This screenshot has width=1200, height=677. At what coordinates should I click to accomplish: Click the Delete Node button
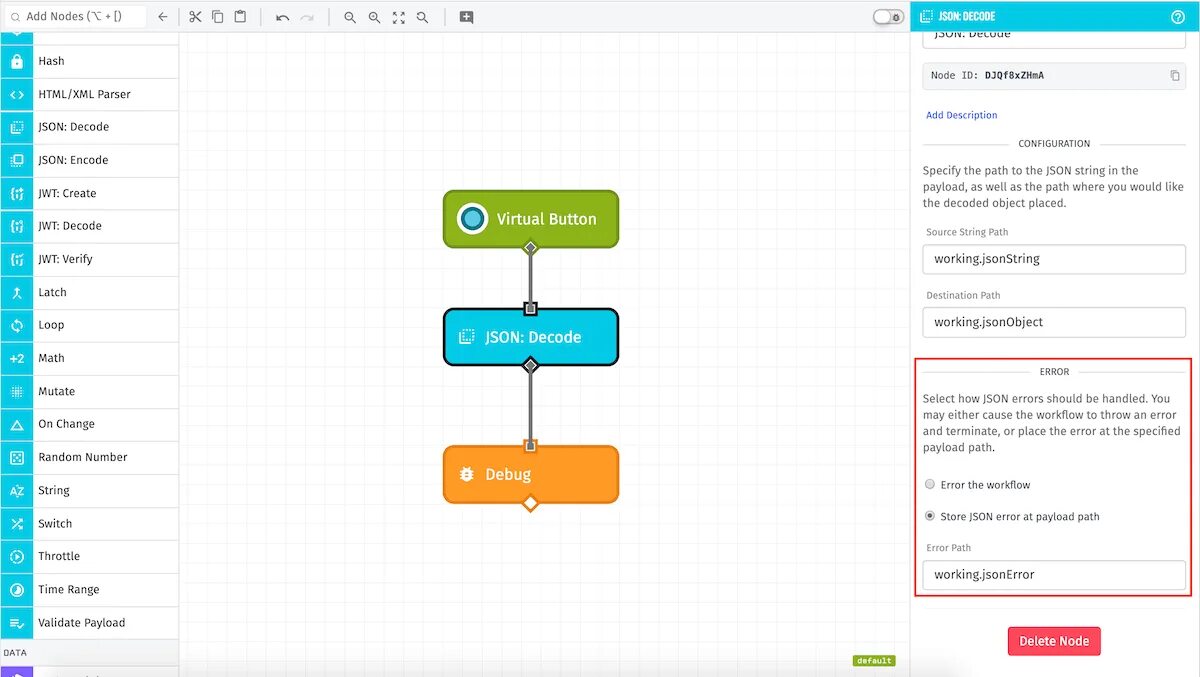click(1054, 641)
